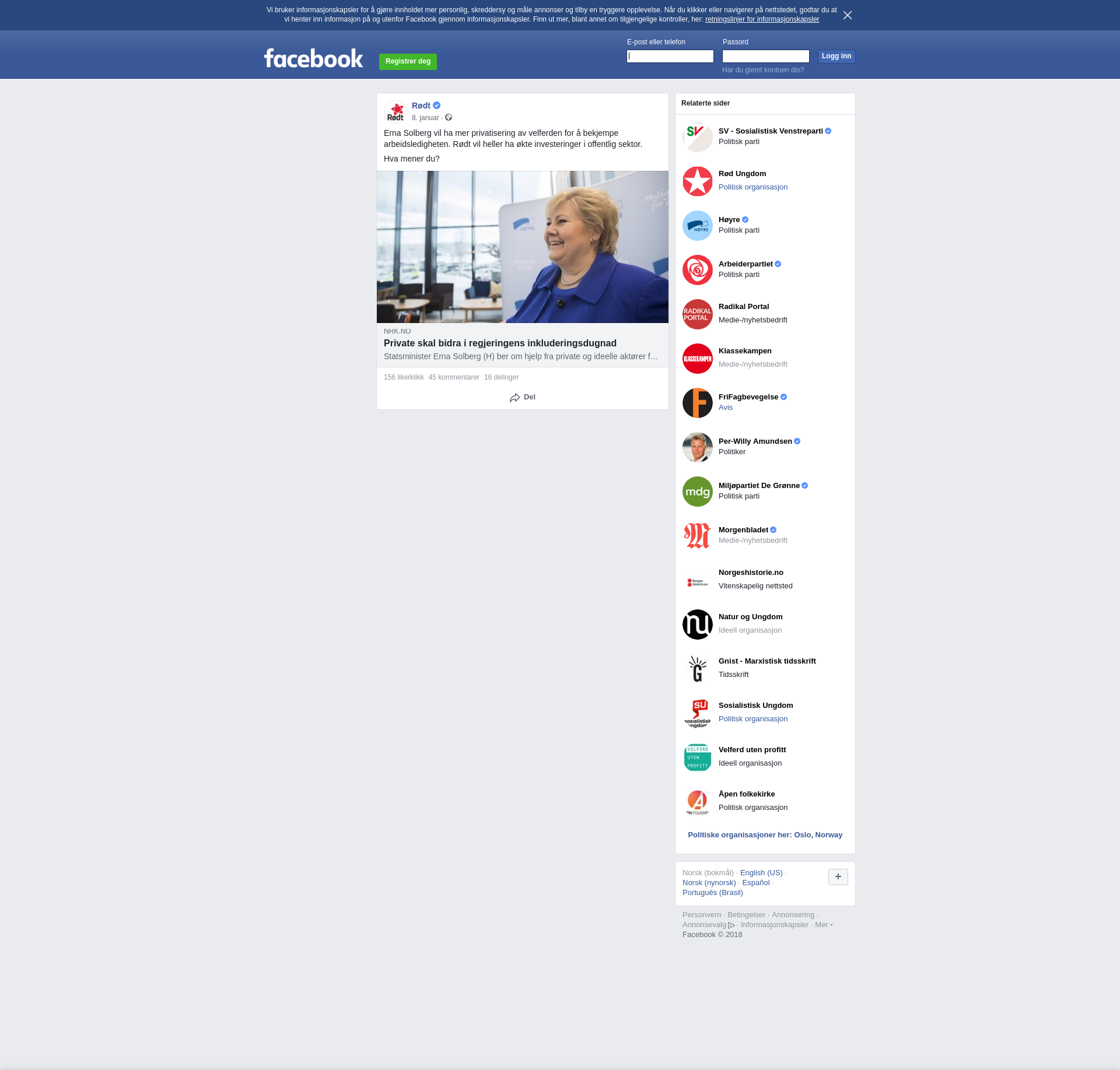Click the FriFagbevegelse logo
Image resolution: width=1120 pixels, height=1070 pixels.
698,403
